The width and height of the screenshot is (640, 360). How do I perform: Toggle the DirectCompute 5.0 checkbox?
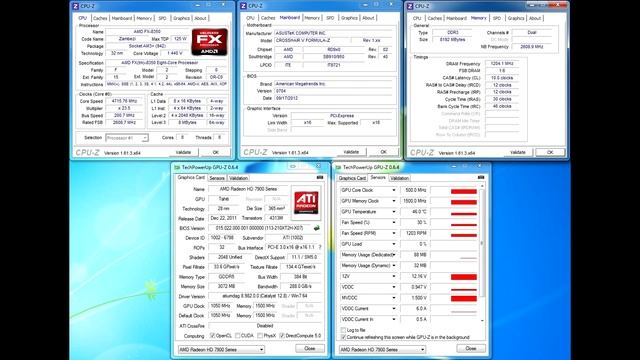click(282, 336)
